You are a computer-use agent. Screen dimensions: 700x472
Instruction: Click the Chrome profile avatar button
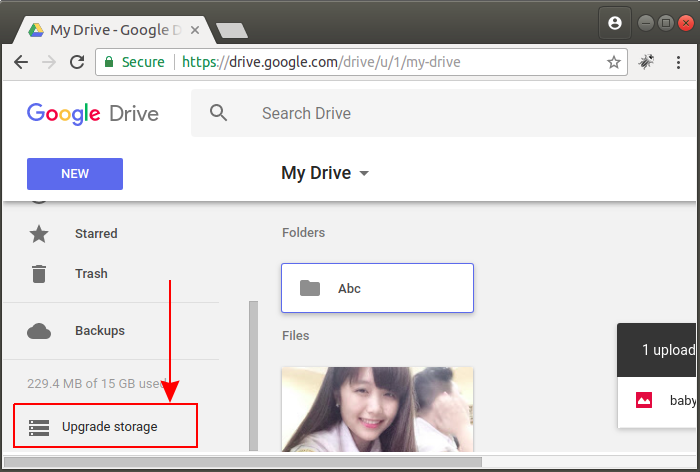(x=615, y=23)
